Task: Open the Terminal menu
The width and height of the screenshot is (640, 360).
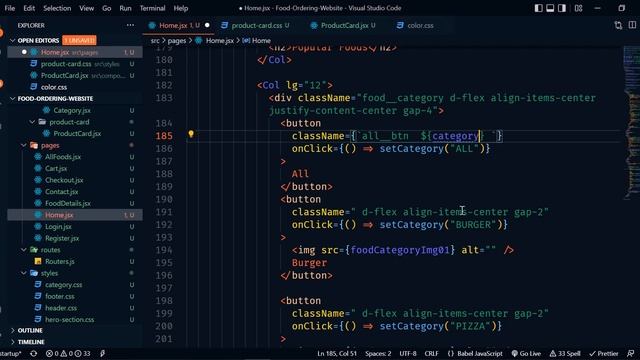Action: click(152, 8)
